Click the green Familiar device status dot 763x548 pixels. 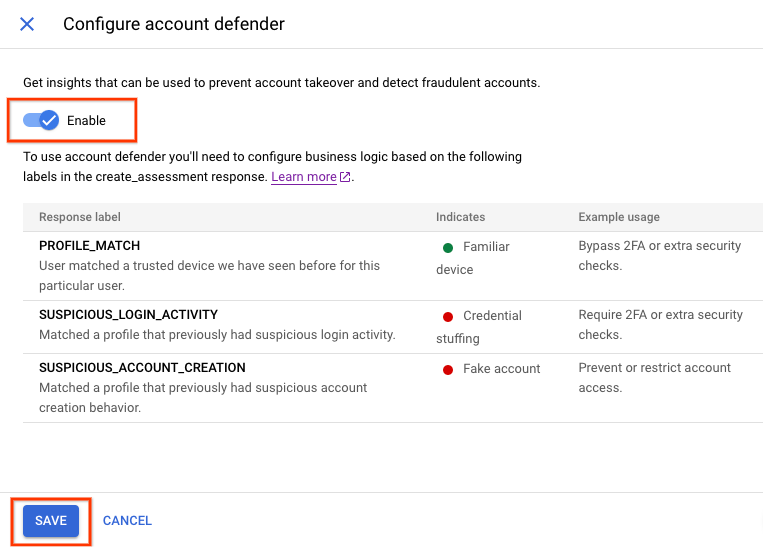[448, 247]
